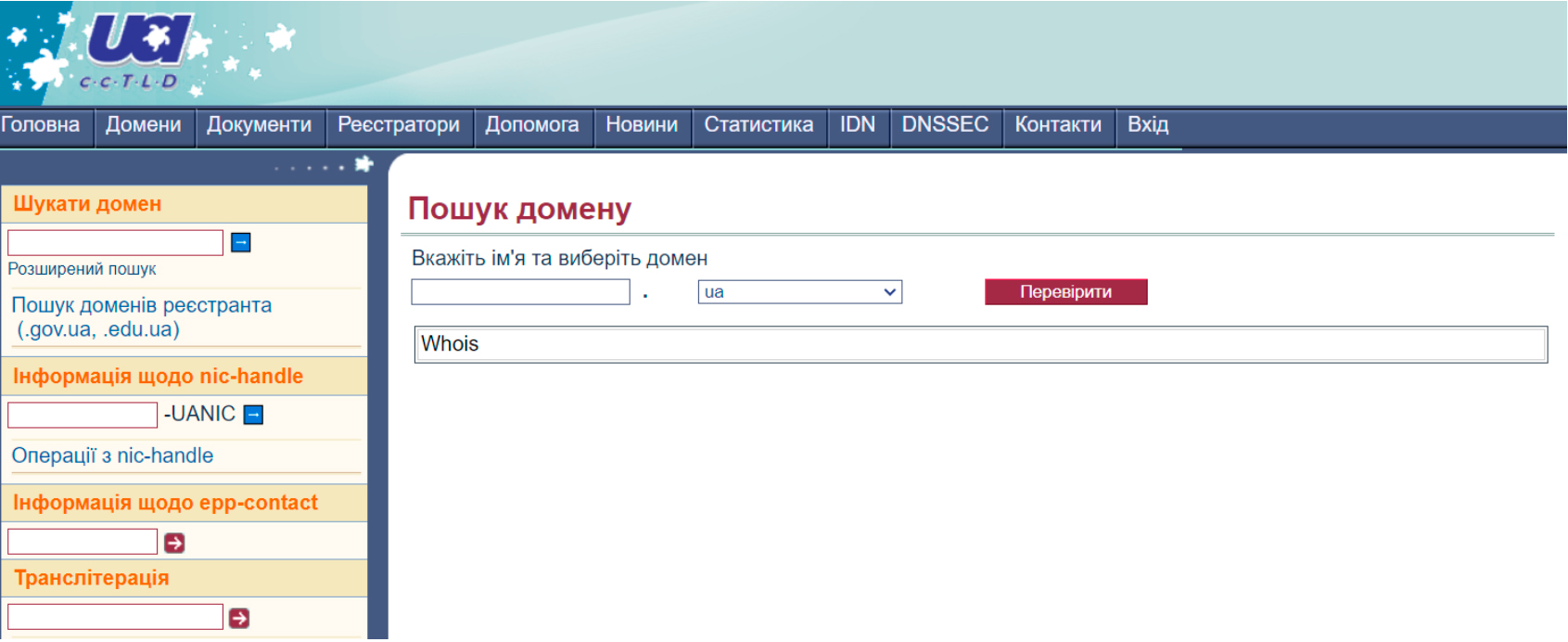Click the Інформація щодо epp-contact header

[x=185, y=503]
